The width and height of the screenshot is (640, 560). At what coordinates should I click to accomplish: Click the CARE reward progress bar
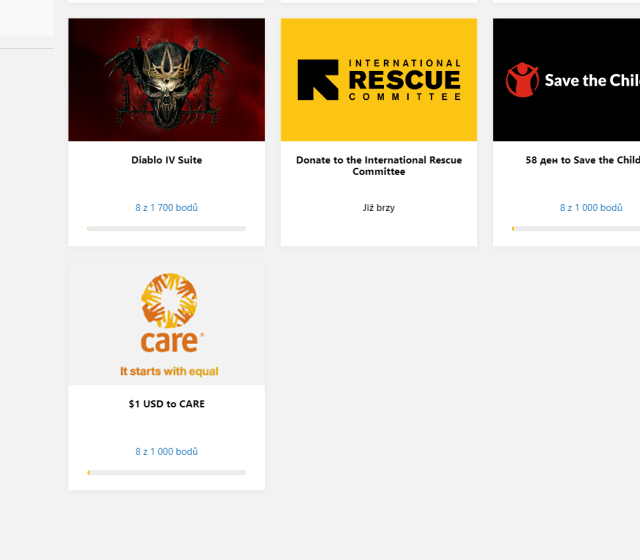(x=167, y=472)
